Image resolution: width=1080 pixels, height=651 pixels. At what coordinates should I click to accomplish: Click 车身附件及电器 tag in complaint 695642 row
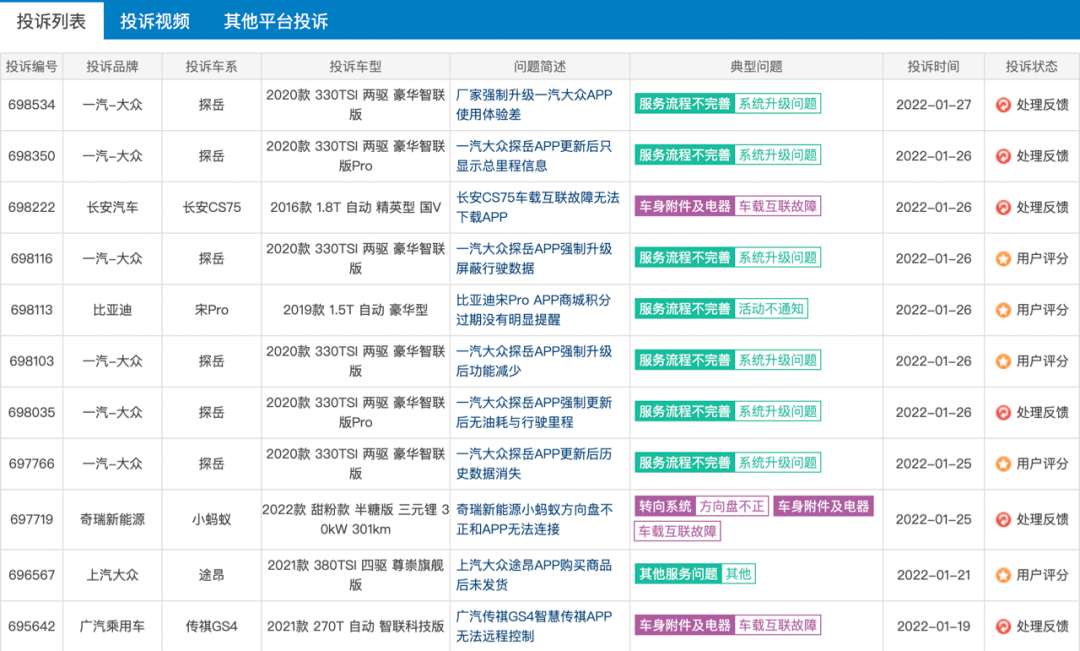(x=685, y=626)
